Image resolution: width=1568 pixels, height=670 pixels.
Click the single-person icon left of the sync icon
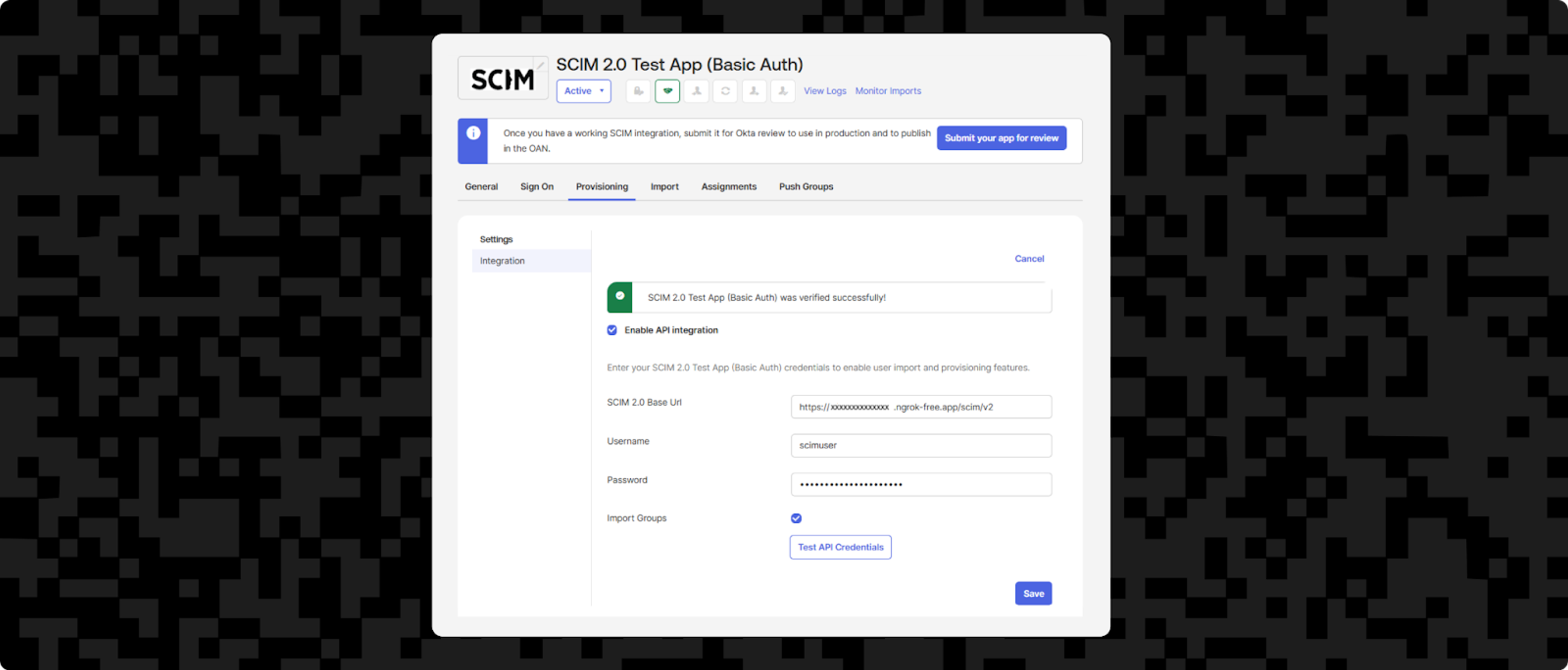[x=696, y=91]
